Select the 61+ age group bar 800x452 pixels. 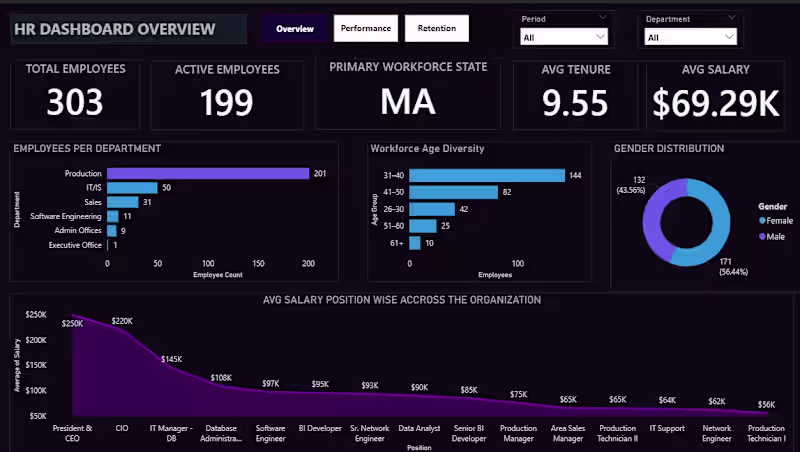[x=415, y=243]
